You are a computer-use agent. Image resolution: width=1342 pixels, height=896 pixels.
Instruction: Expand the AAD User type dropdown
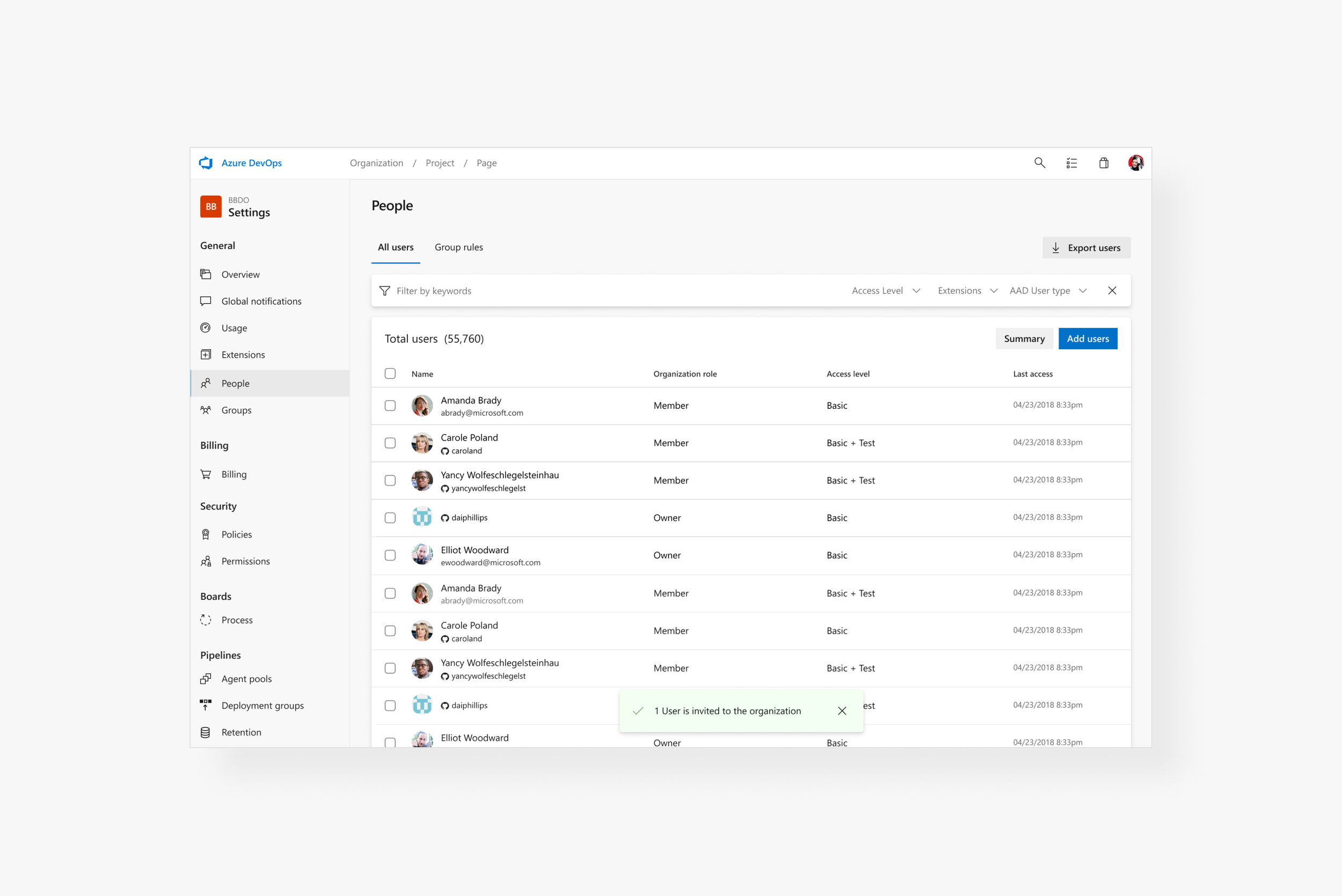pyautogui.click(x=1048, y=291)
